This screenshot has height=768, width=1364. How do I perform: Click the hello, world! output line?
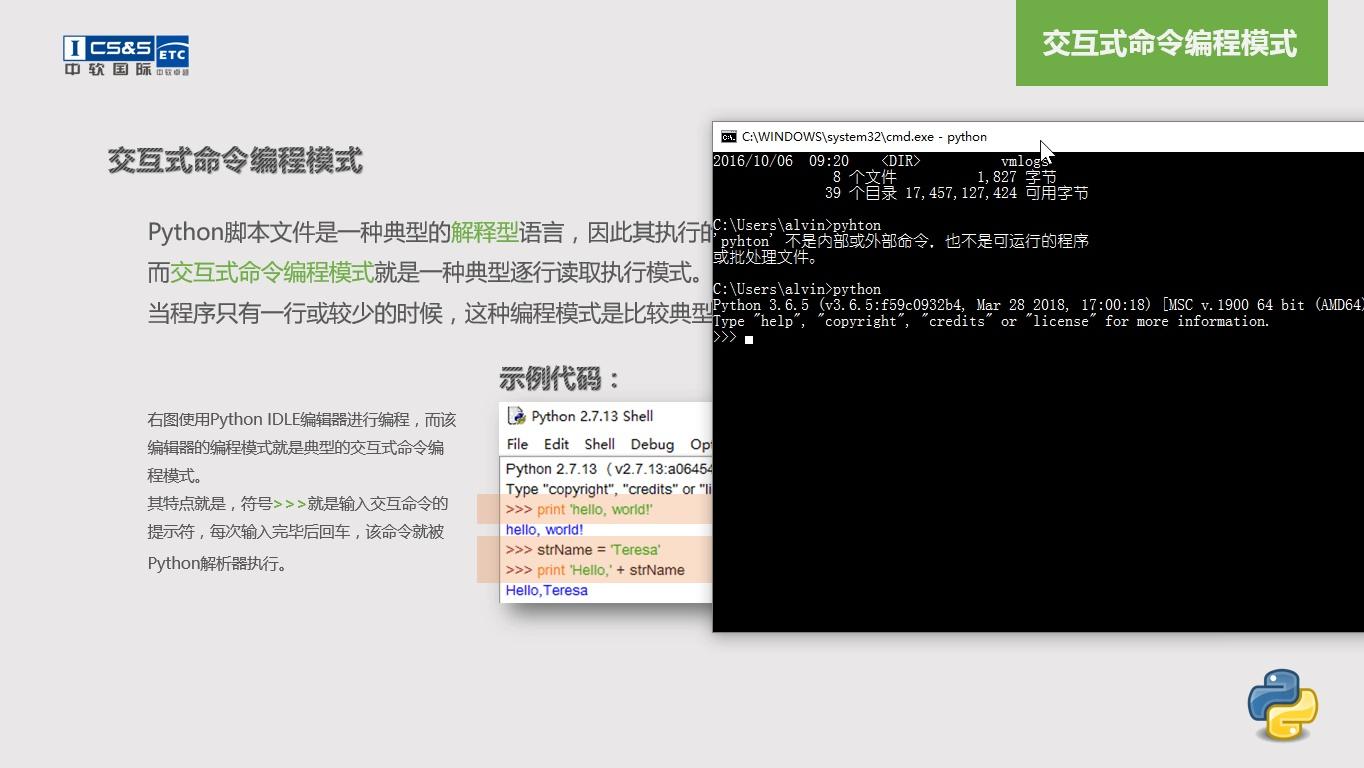544,529
